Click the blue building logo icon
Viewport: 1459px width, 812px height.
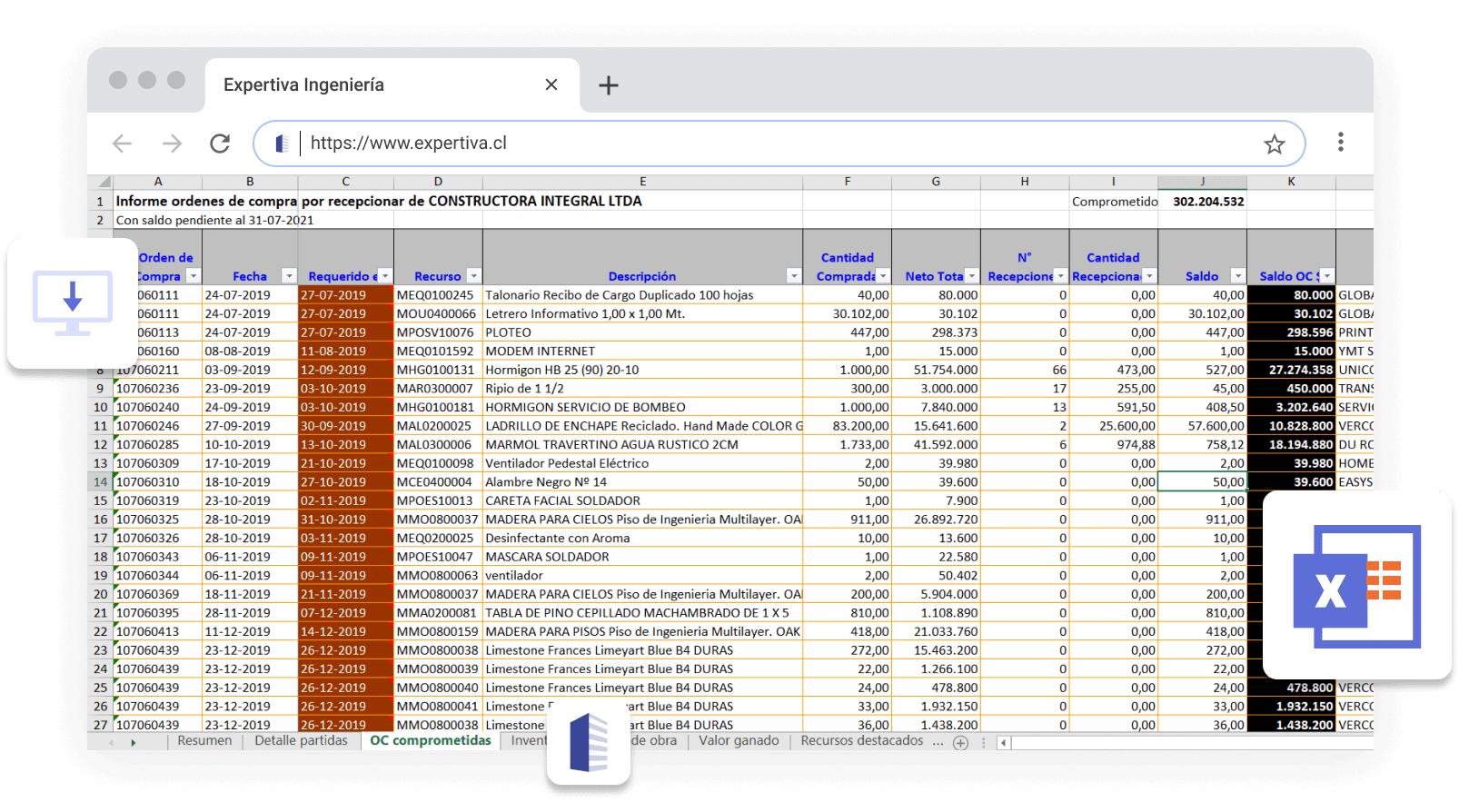tap(588, 742)
